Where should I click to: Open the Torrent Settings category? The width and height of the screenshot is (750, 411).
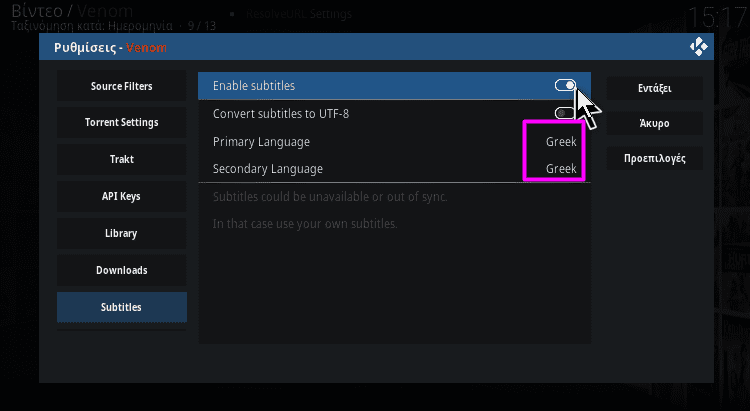coord(121,122)
